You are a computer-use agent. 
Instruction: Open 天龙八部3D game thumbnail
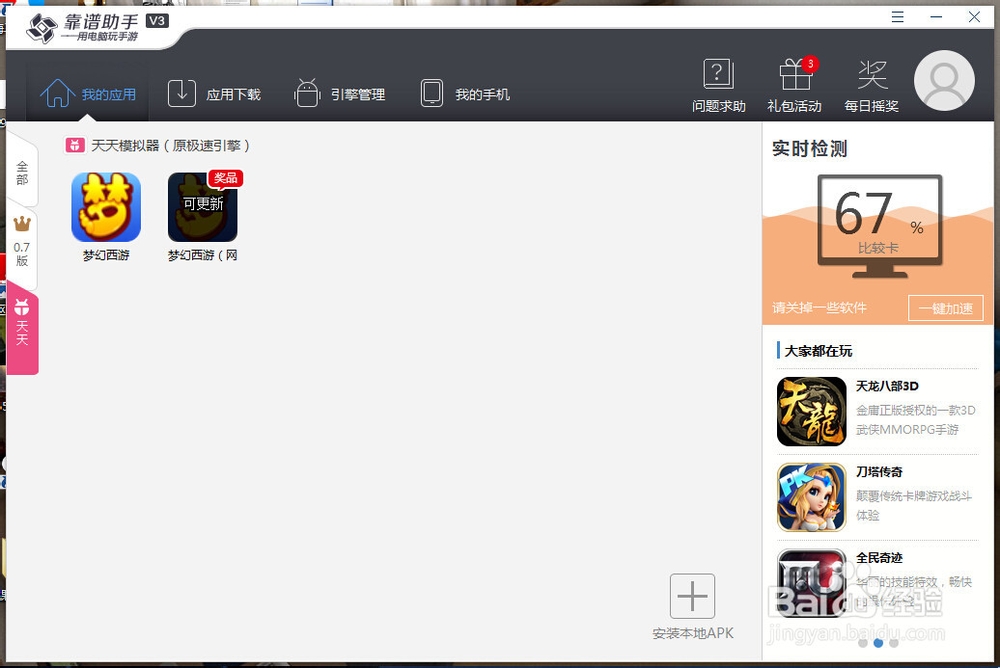point(811,412)
